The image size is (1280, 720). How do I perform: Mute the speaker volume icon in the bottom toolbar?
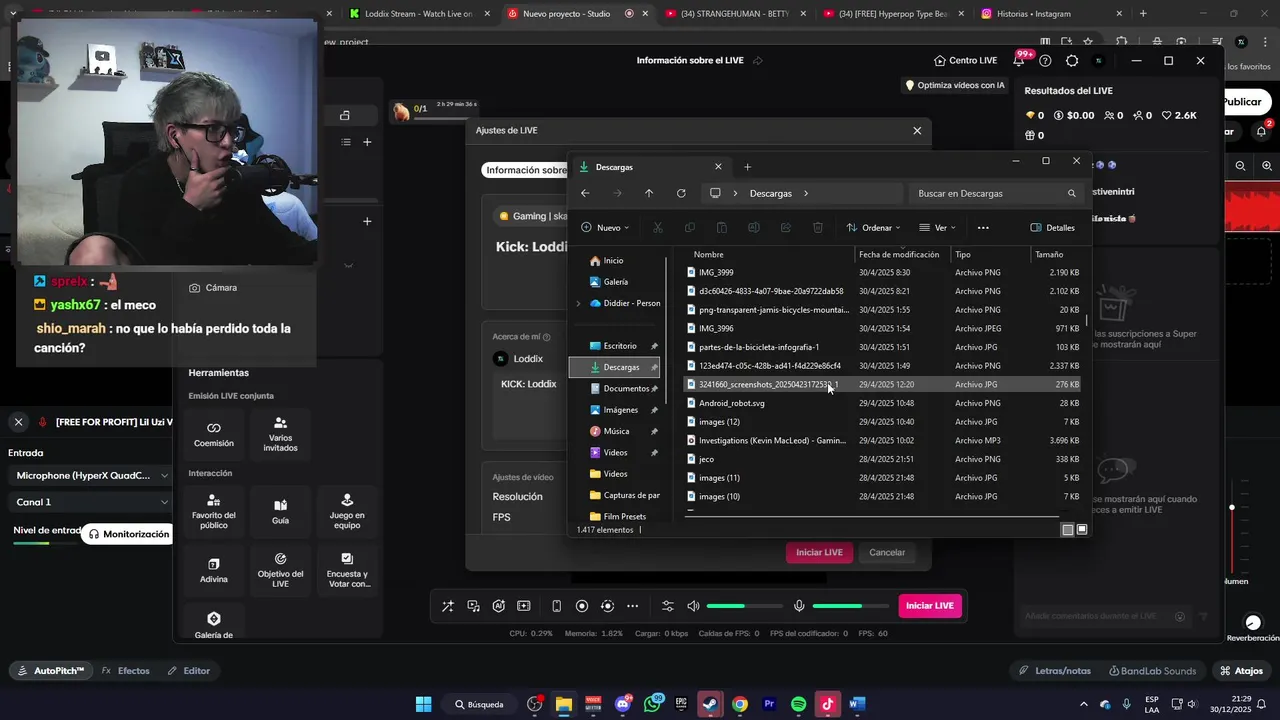click(694, 606)
